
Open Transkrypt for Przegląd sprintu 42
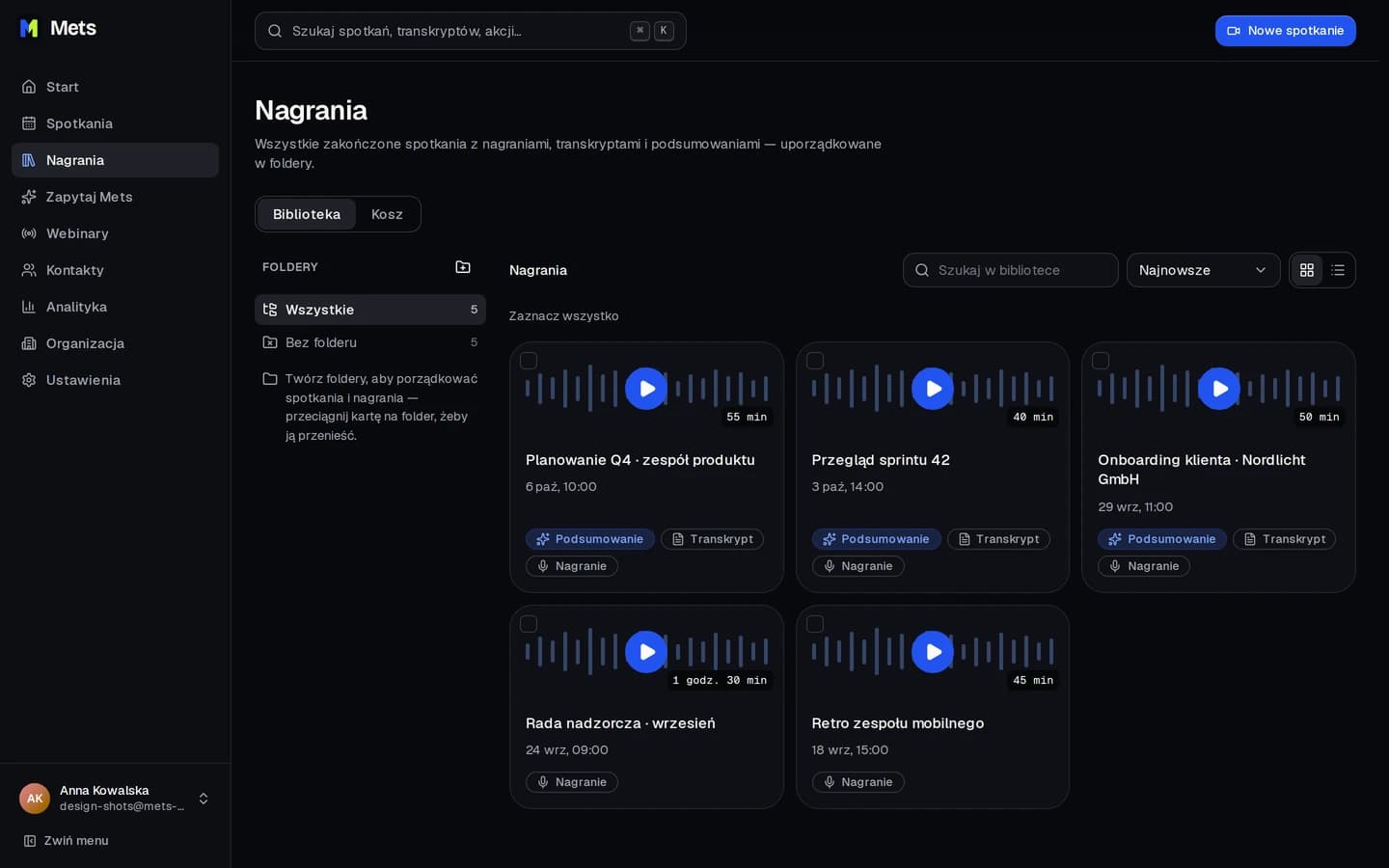click(x=998, y=539)
